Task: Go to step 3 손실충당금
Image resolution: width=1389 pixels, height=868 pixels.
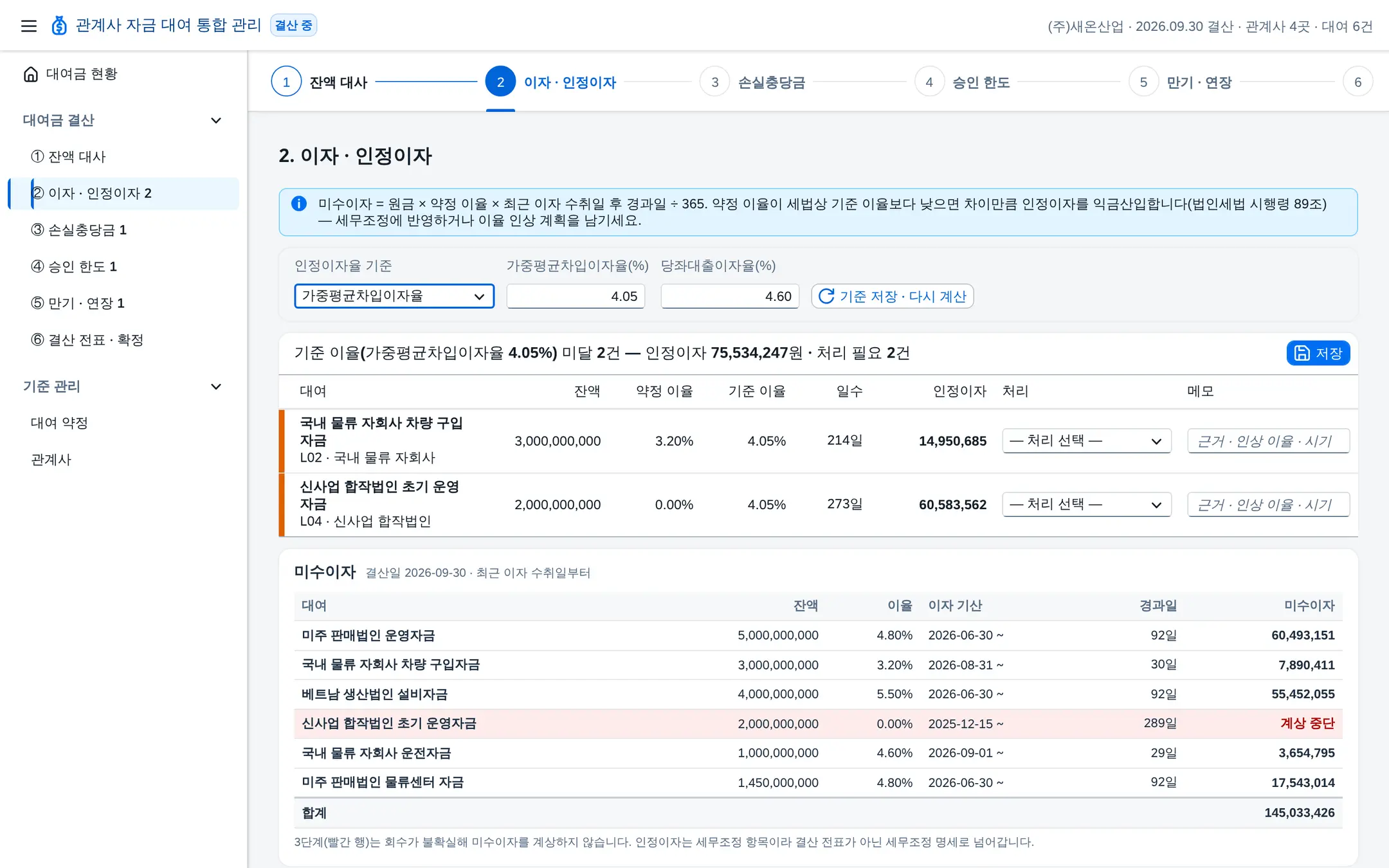Action: (x=752, y=82)
